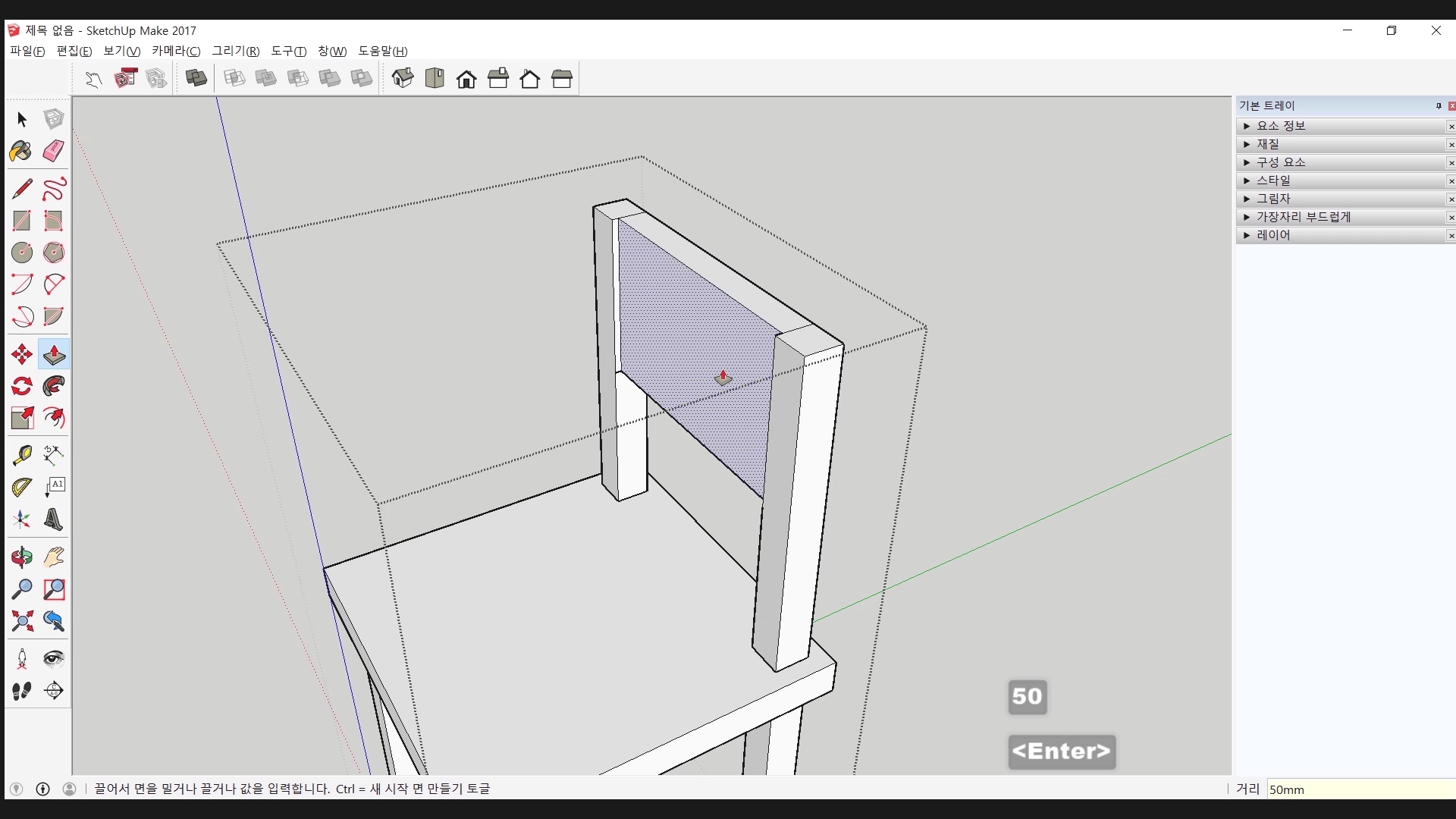Click the Zoom Extents tool
The image size is (1456, 819).
21,621
